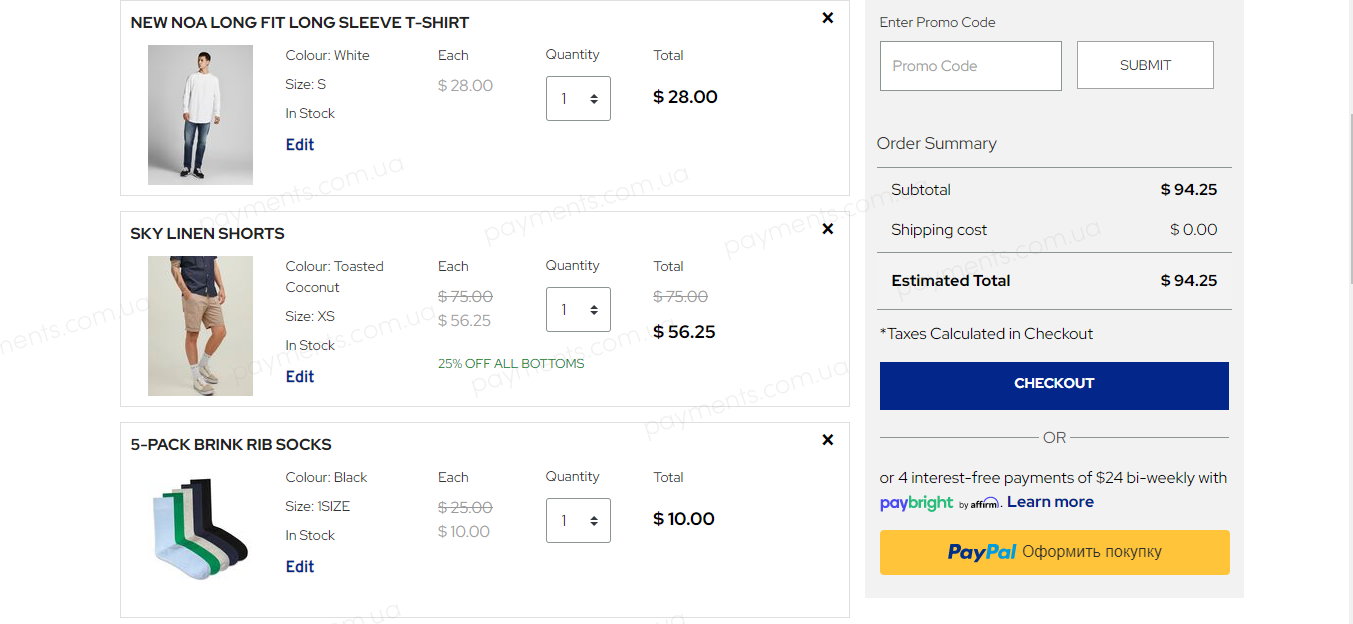This screenshot has height=624, width=1353.
Task: Open quantity dropdown for the T-shirt
Action: 578,98
